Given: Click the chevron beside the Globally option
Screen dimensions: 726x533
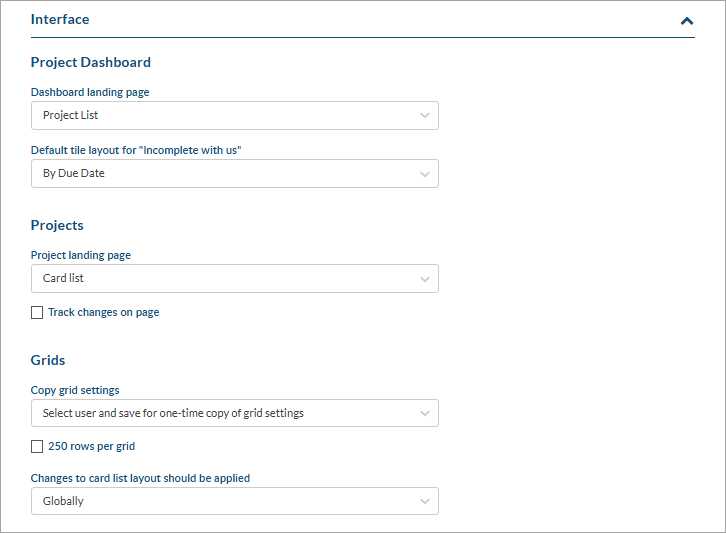Looking at the screenshot, I should point(425,501).
